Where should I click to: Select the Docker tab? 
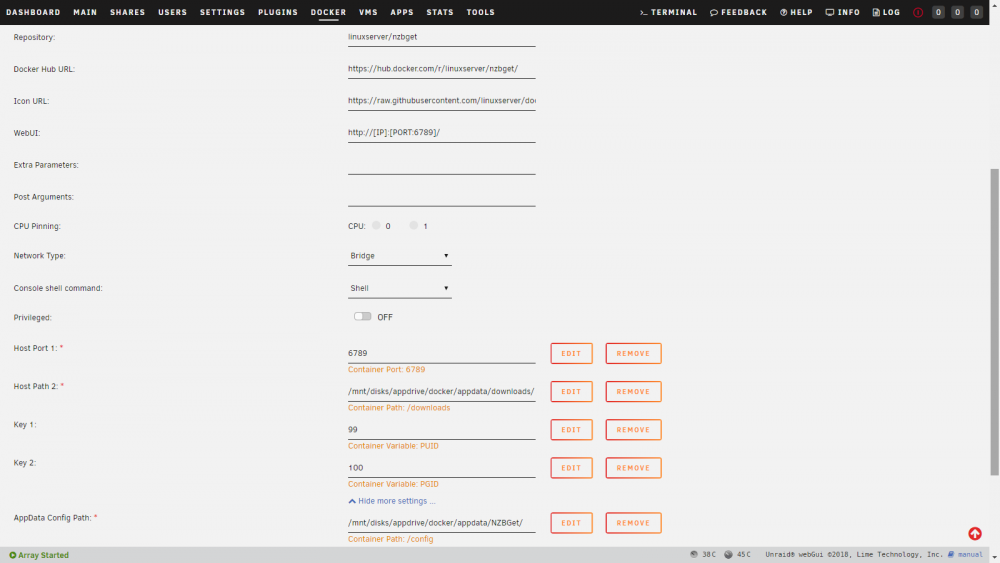328,12
